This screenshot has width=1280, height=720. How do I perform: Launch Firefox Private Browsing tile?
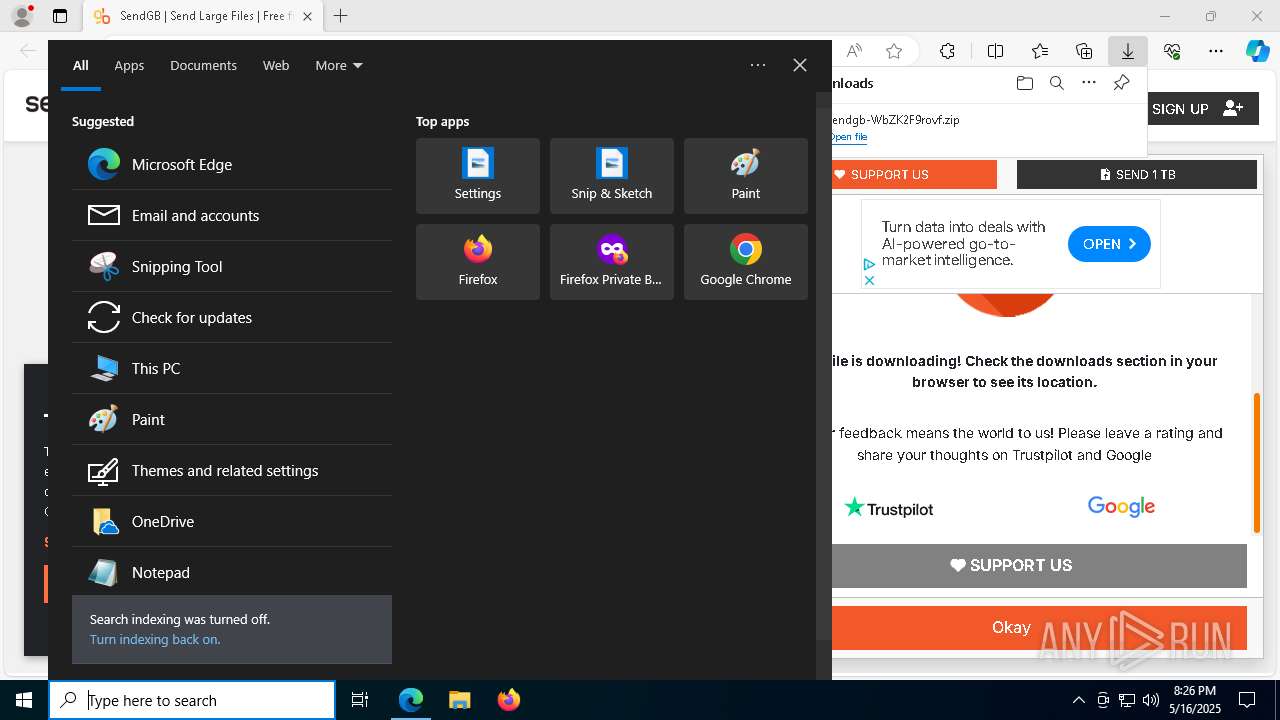click(612, 262)
